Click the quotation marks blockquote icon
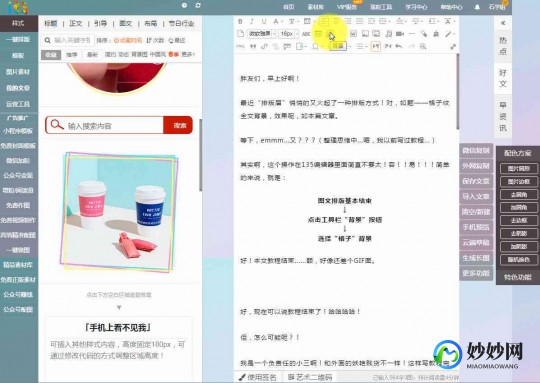The height and width of the screenshot is (383, 540). (252, 46)
